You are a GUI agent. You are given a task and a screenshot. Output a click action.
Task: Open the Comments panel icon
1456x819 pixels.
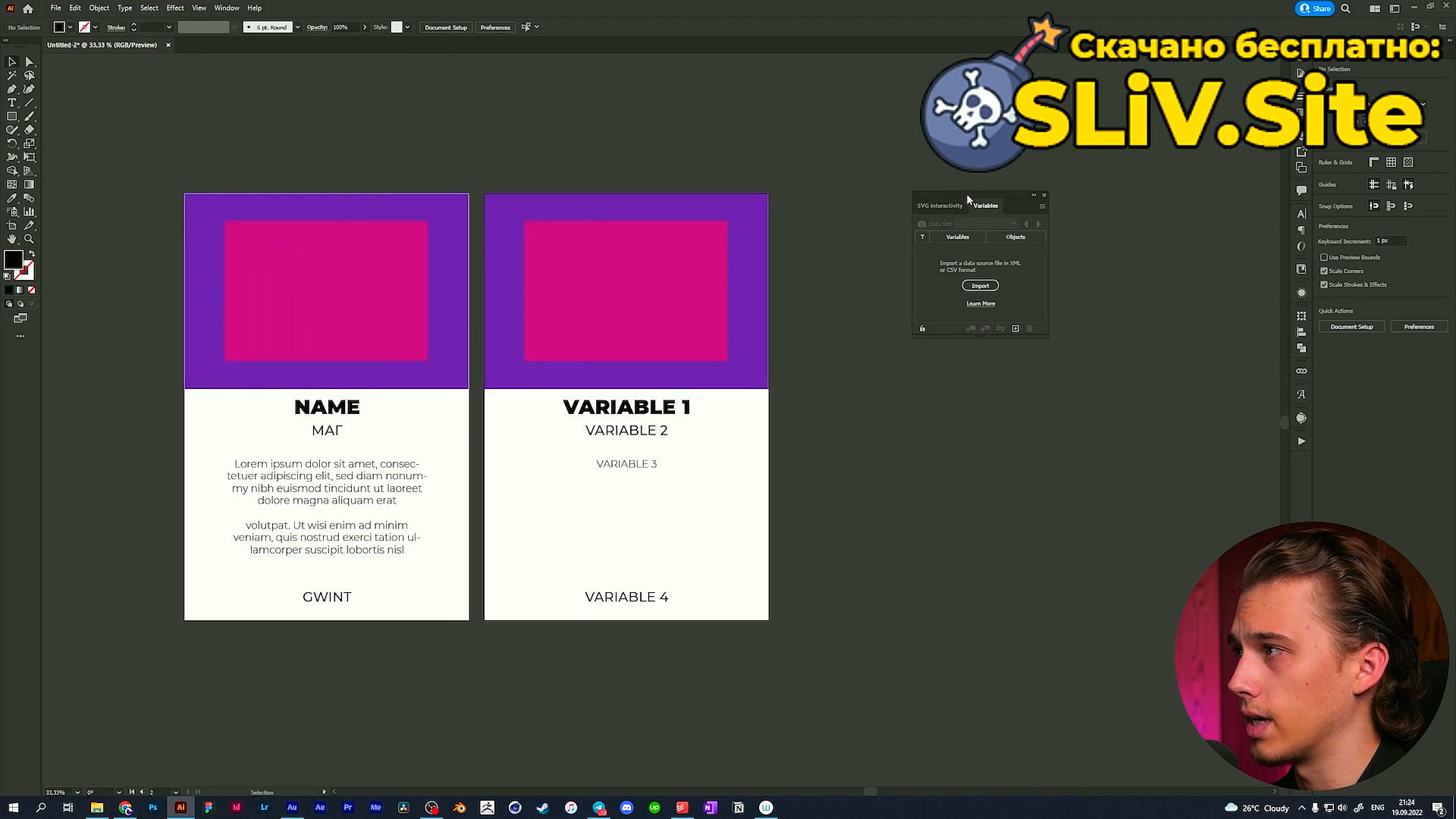tap(1301, 190)
